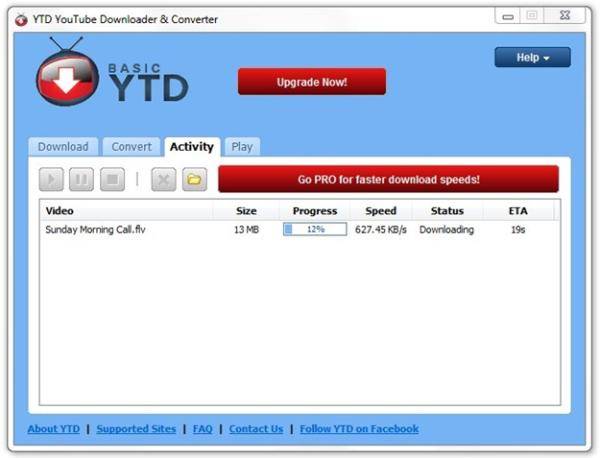Click the 12% progress bar
This screenshot has height=458, width=600.
(x=315, y=229)
